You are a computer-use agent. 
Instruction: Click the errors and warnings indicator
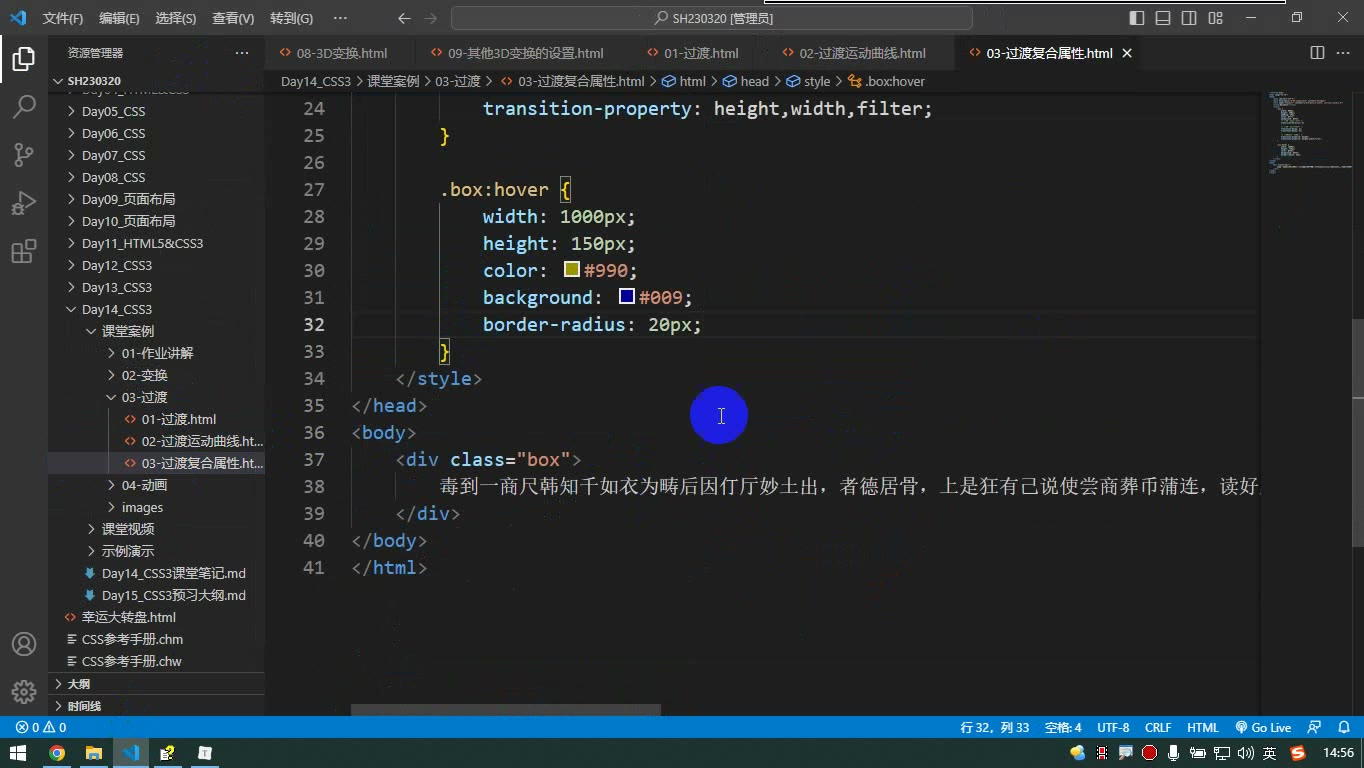point(41,728)
